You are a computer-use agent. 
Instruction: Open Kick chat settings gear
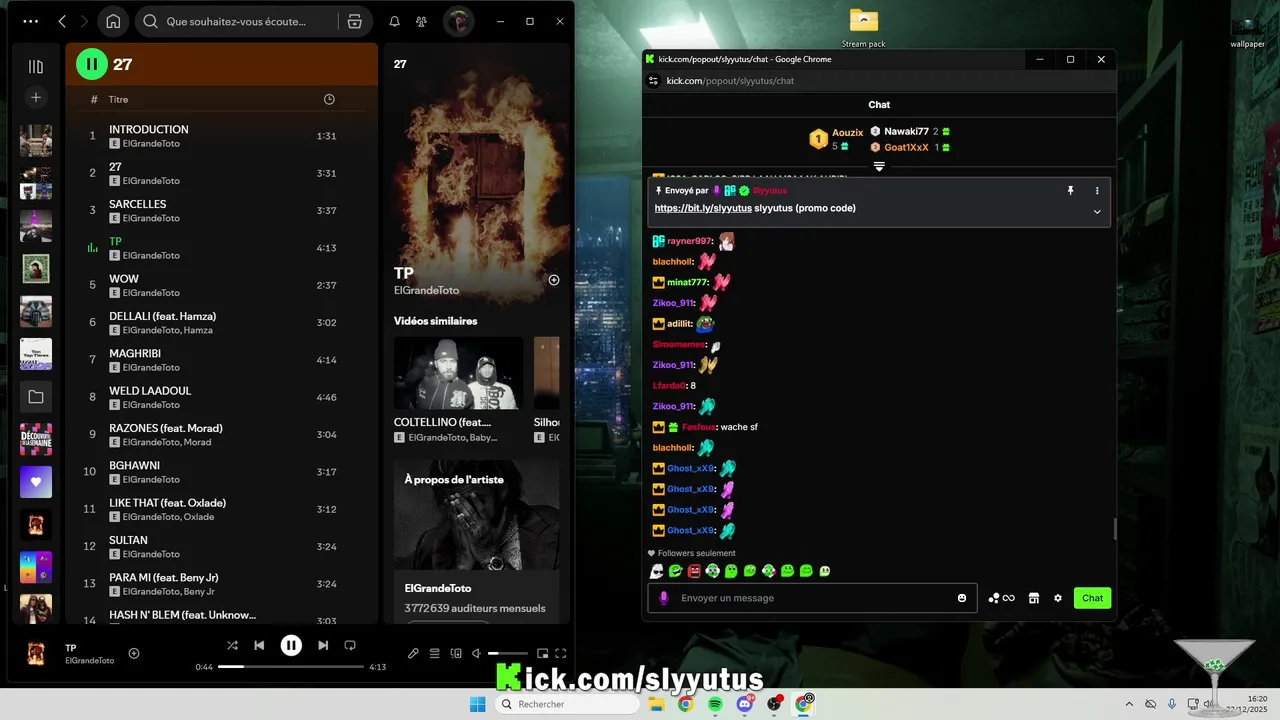pyautogui.click(x=1058, y=598)
